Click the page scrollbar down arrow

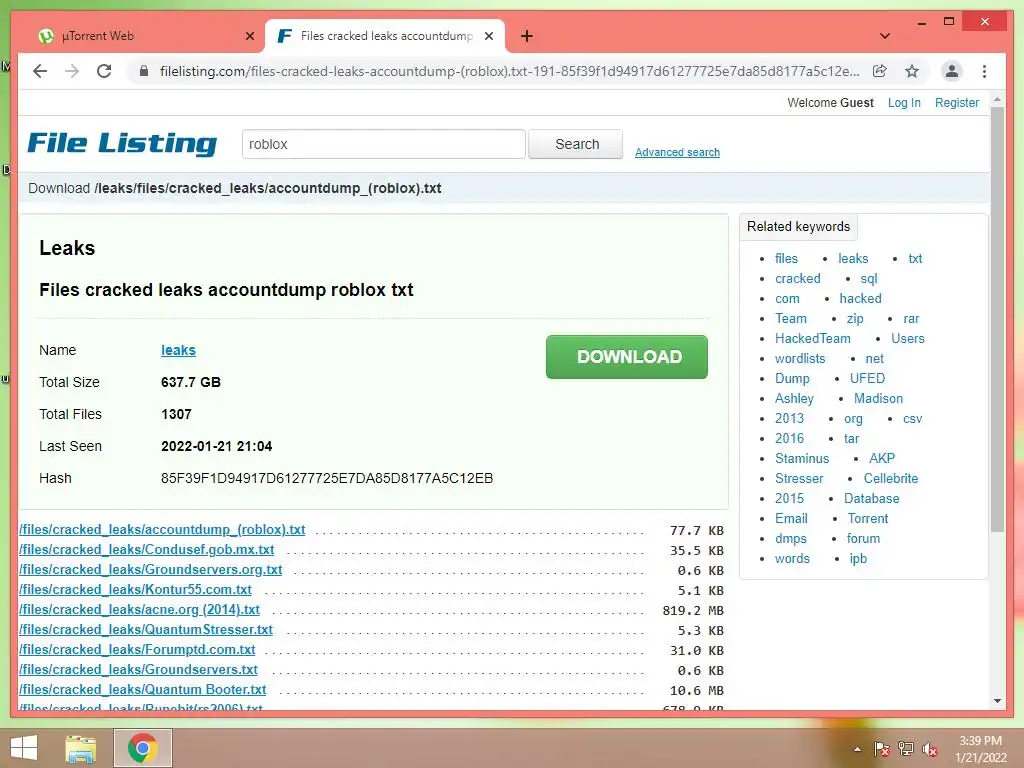pyautogui.click(x=997, y=701)
